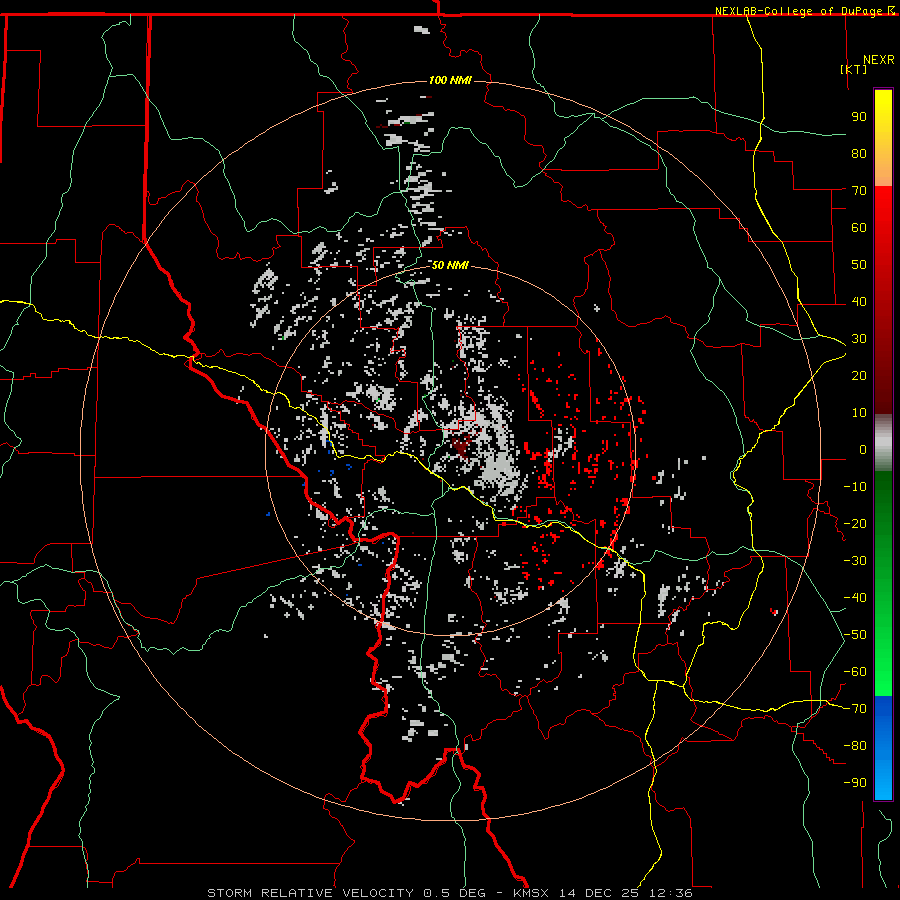
Task: Click the -50 value on the velocity scale
Action: pyautogui.click(x=855, y=635)
